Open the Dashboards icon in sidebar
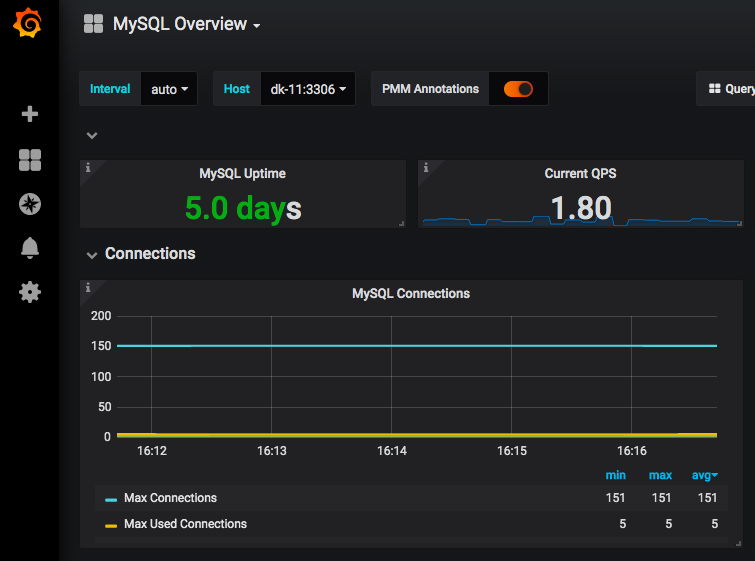The image size is (755, 561). pos(30,160)
